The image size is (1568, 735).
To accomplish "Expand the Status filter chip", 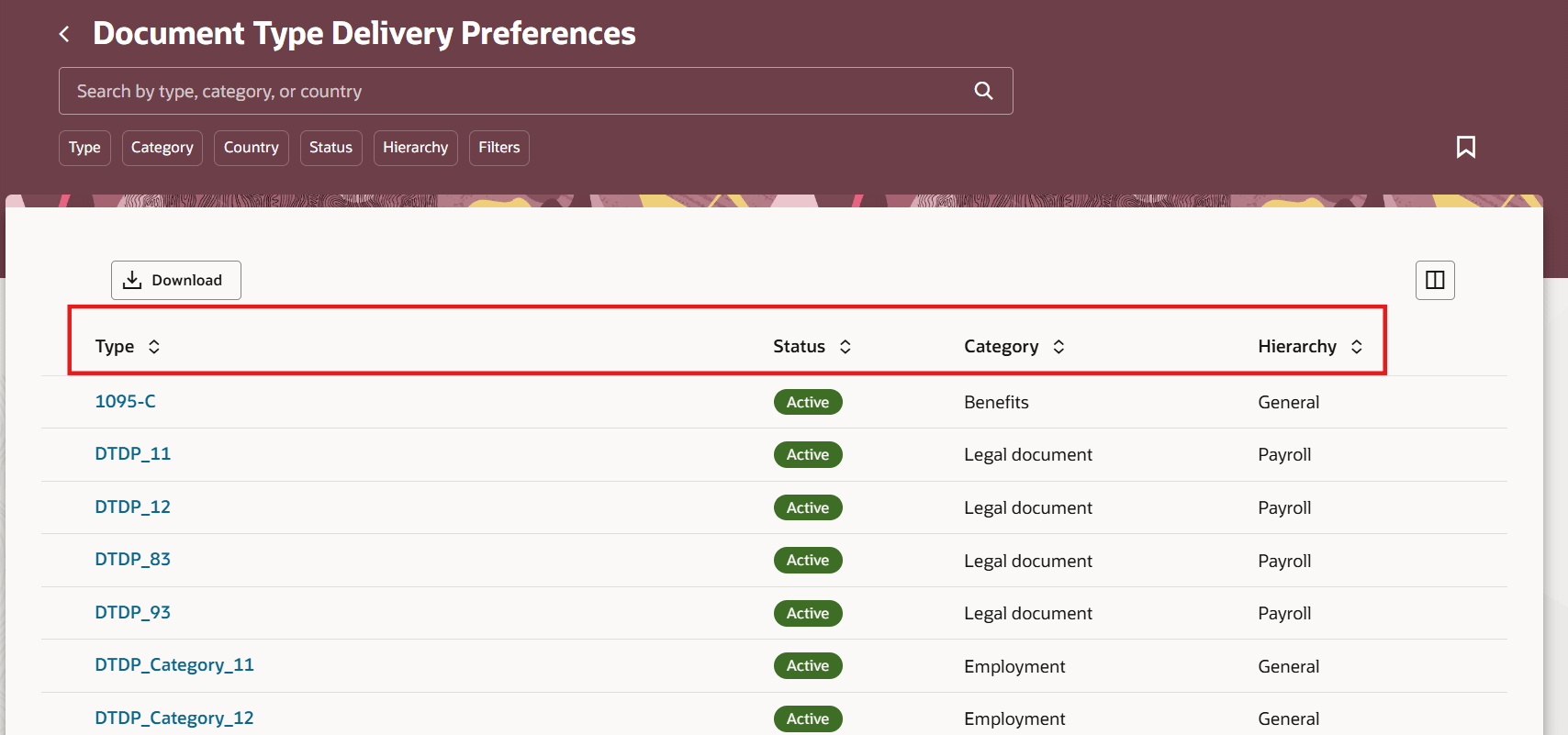I will pos(330,148).
